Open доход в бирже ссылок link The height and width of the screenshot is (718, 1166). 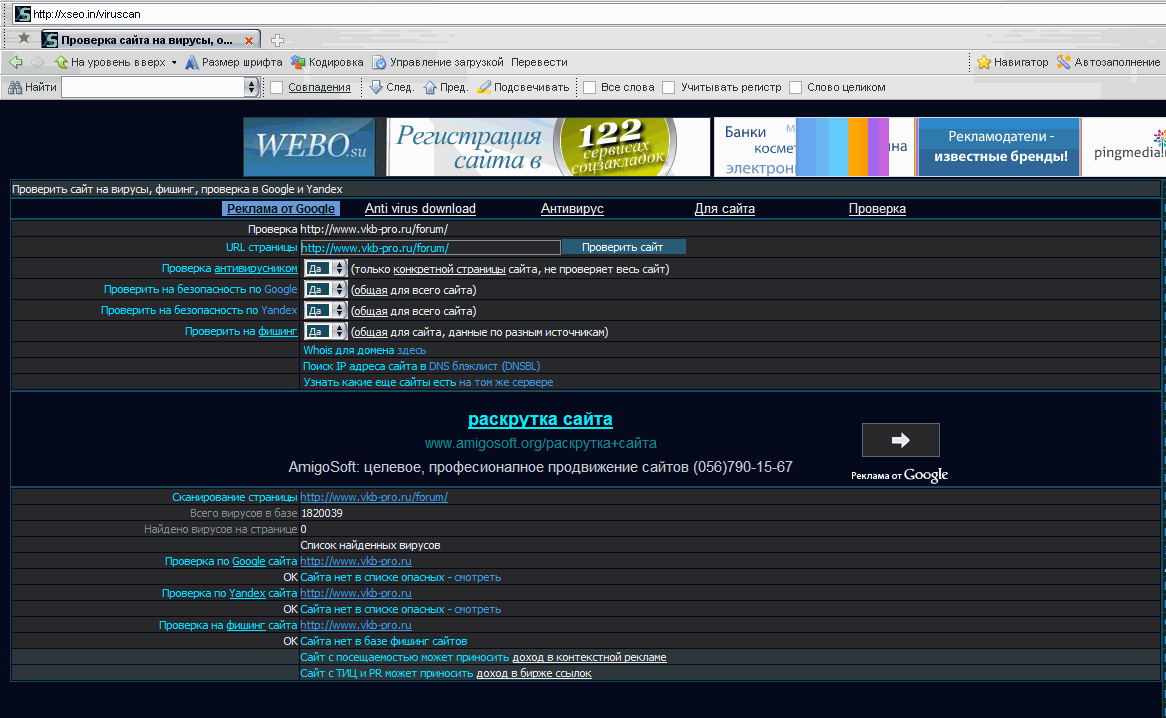click(x=534, y=673)
